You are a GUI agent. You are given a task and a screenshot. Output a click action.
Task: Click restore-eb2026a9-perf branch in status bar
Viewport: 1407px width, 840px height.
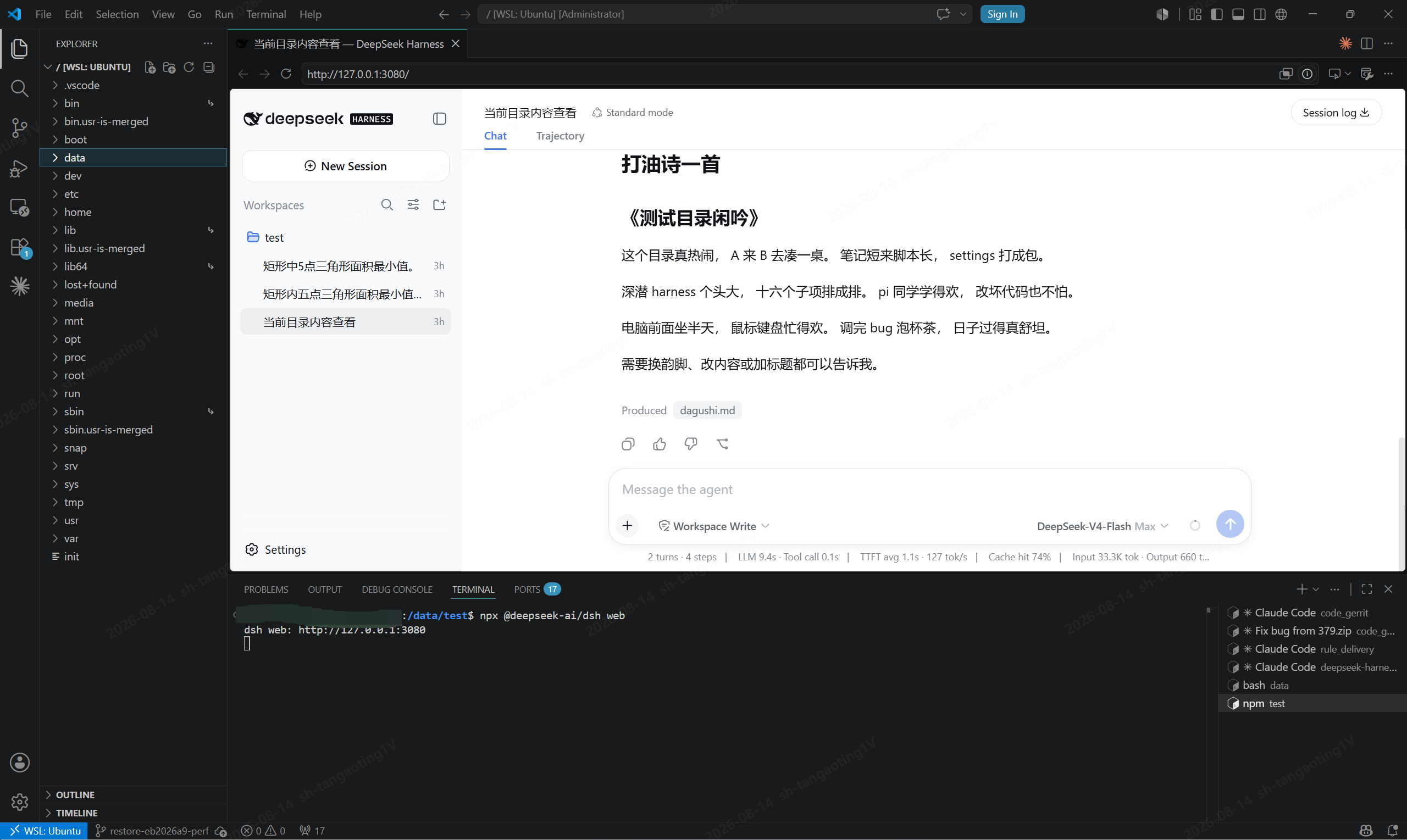(153, 830)
